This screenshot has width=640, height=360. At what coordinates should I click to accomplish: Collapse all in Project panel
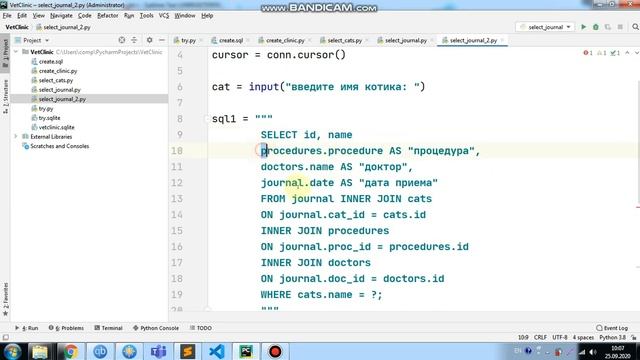pos(134,40)
